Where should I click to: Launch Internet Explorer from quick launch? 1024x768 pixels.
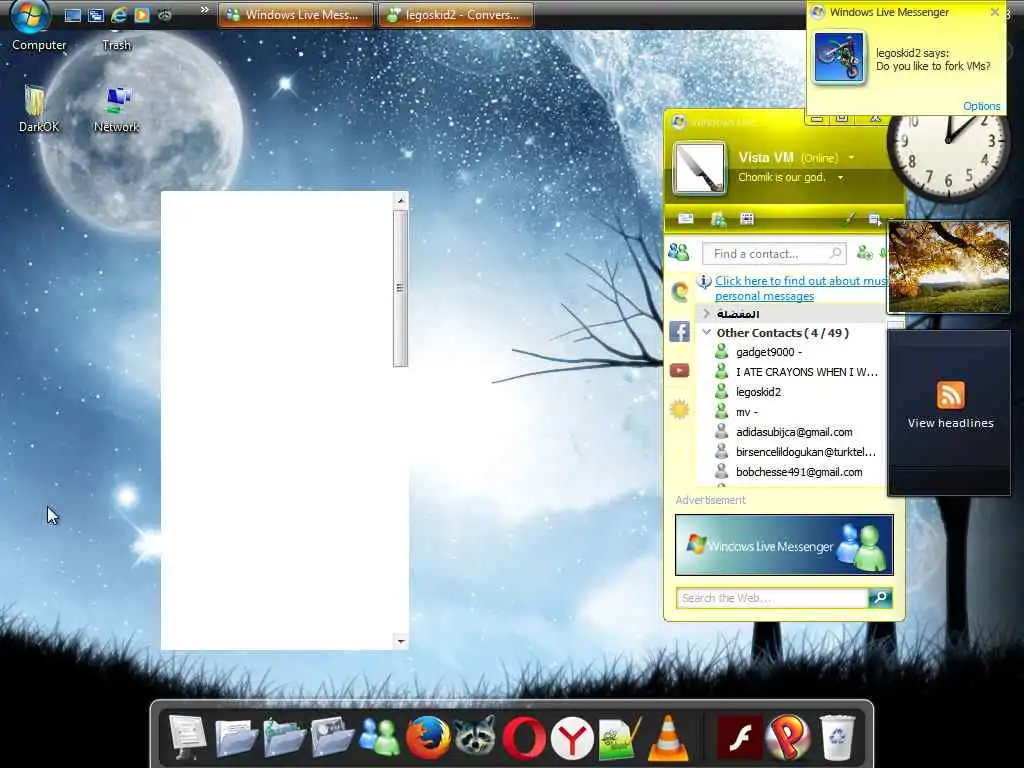[x=119, y=15]
